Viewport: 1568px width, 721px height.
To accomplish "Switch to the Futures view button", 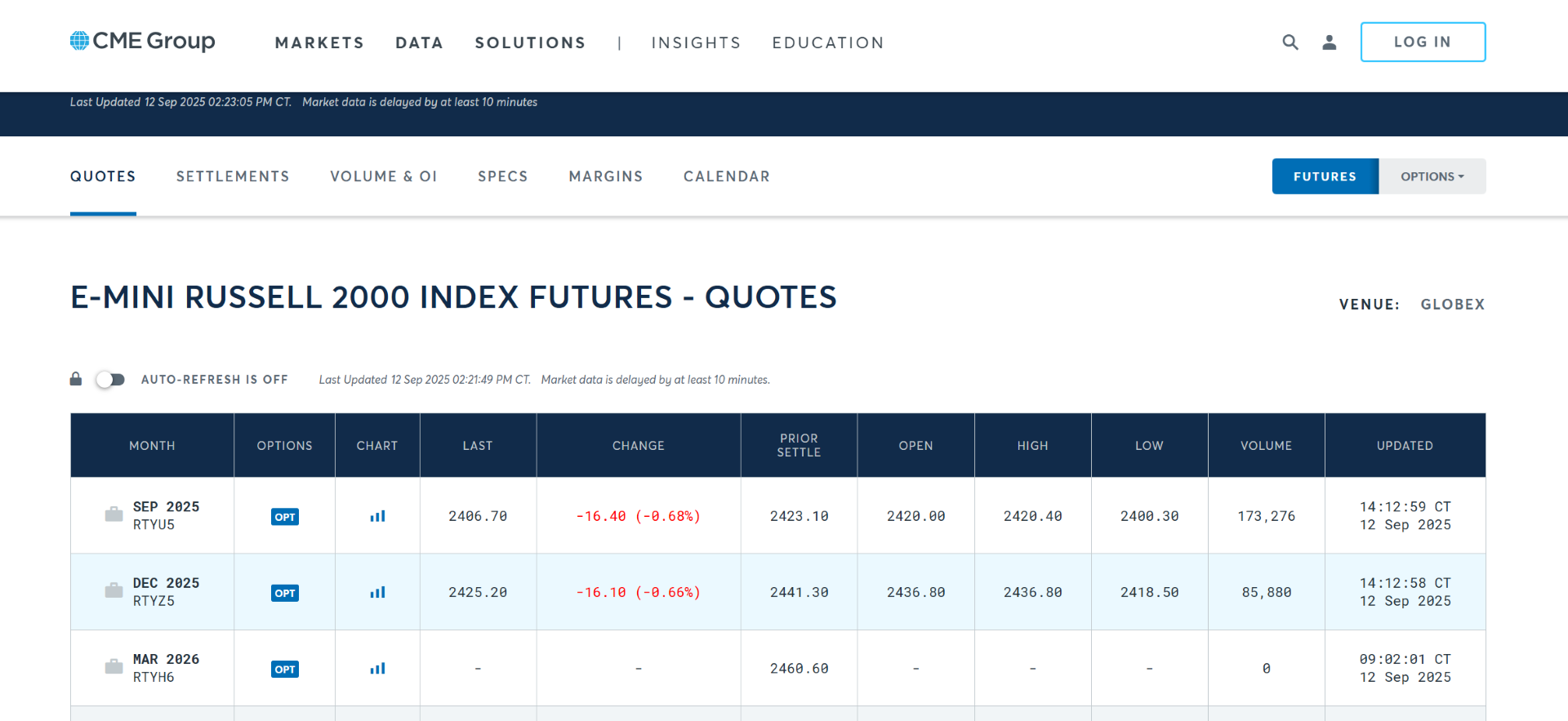I will [x=1325, y=176].
